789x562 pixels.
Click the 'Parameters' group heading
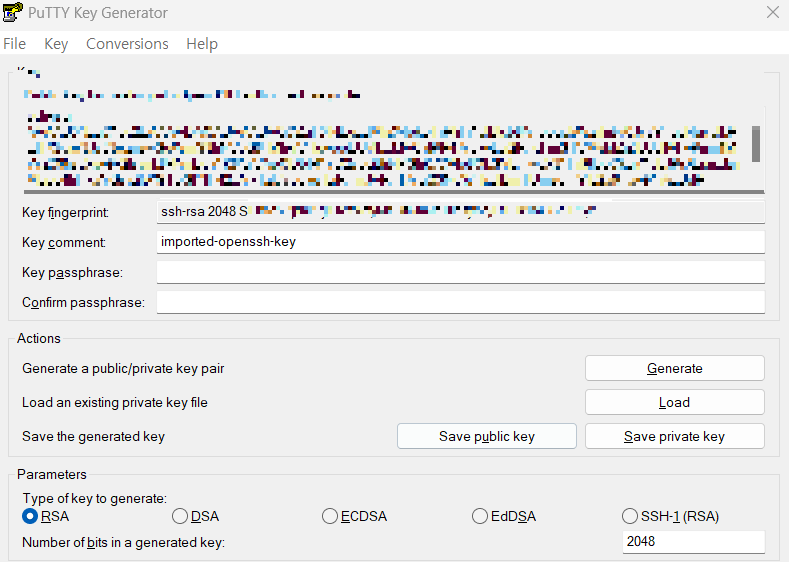point(52,474)
